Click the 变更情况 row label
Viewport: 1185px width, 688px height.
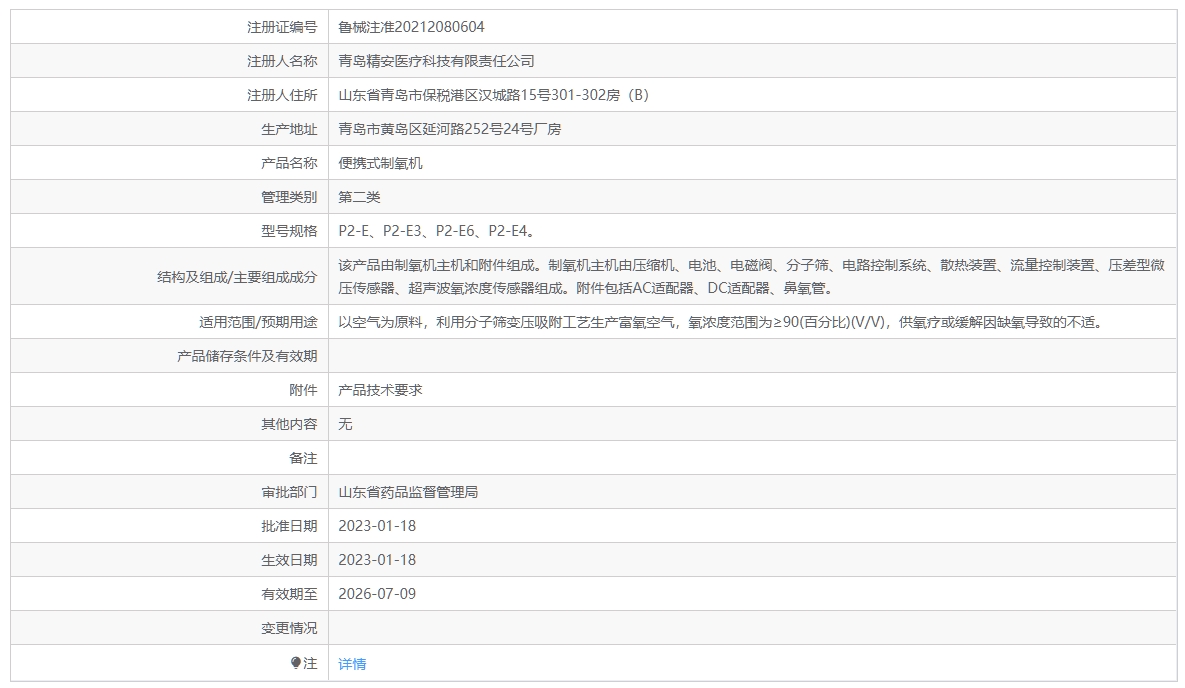pos(289,628)
